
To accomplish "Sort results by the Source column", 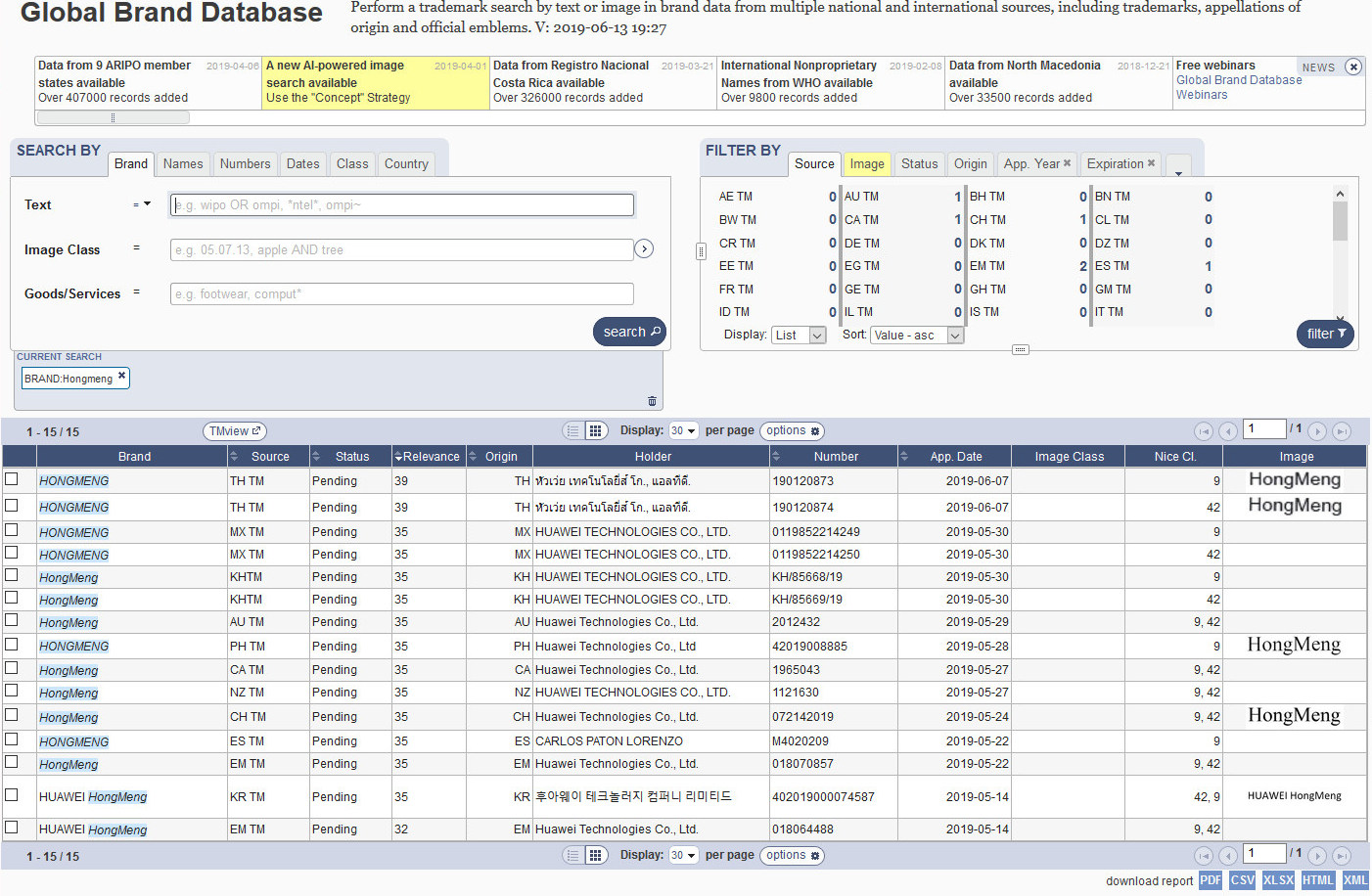I will [x=270, y=457].
